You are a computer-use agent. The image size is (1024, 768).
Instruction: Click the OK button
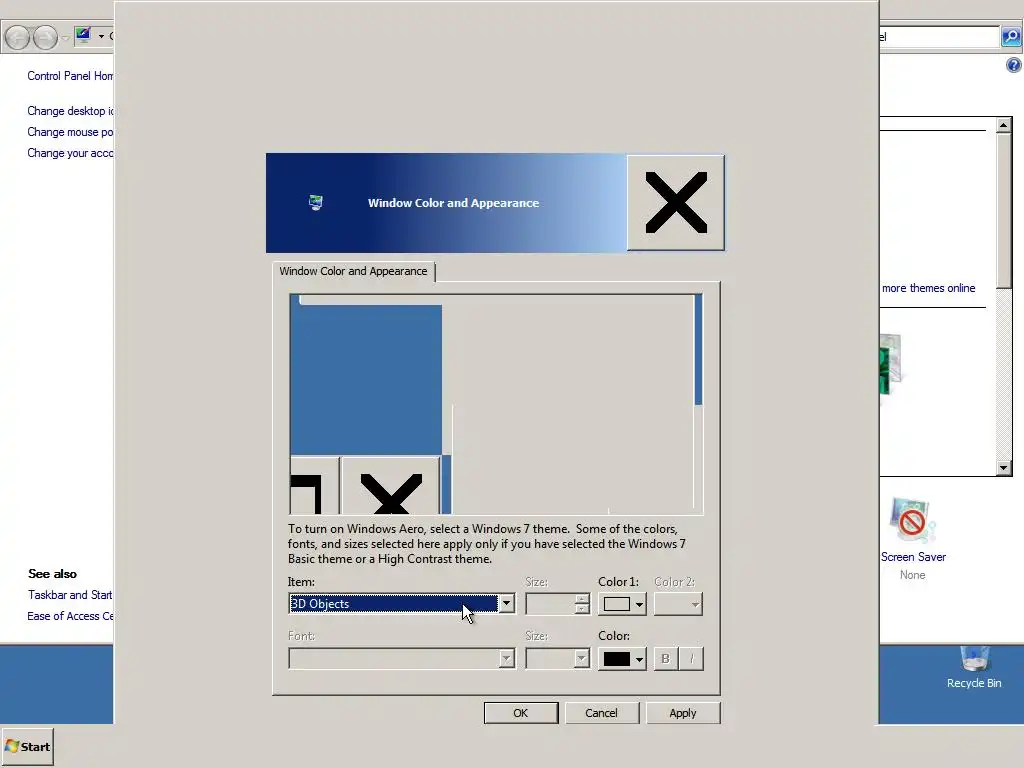[x=520, y=713]
